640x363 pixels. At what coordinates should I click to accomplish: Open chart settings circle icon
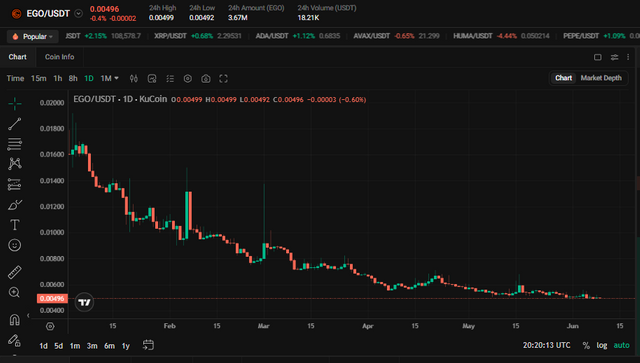tap(188, 78)
